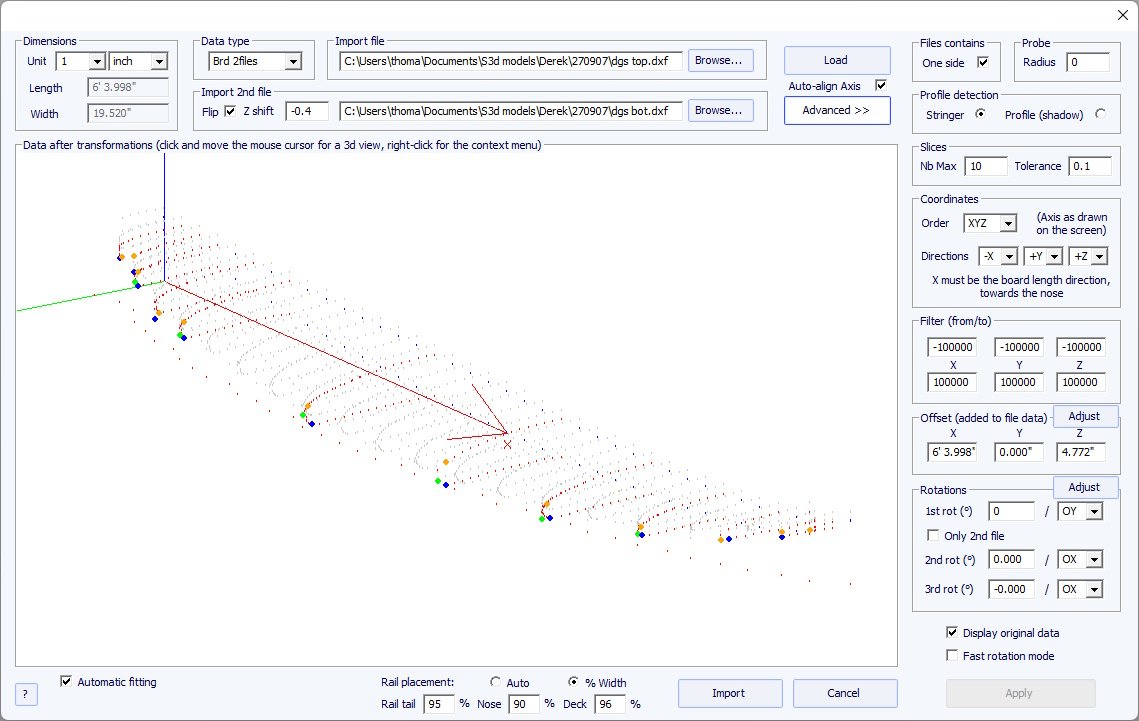The image size is (1139, 721).
Task: Click the Slices Tolerance field
Action: (x=1089, y=166)
